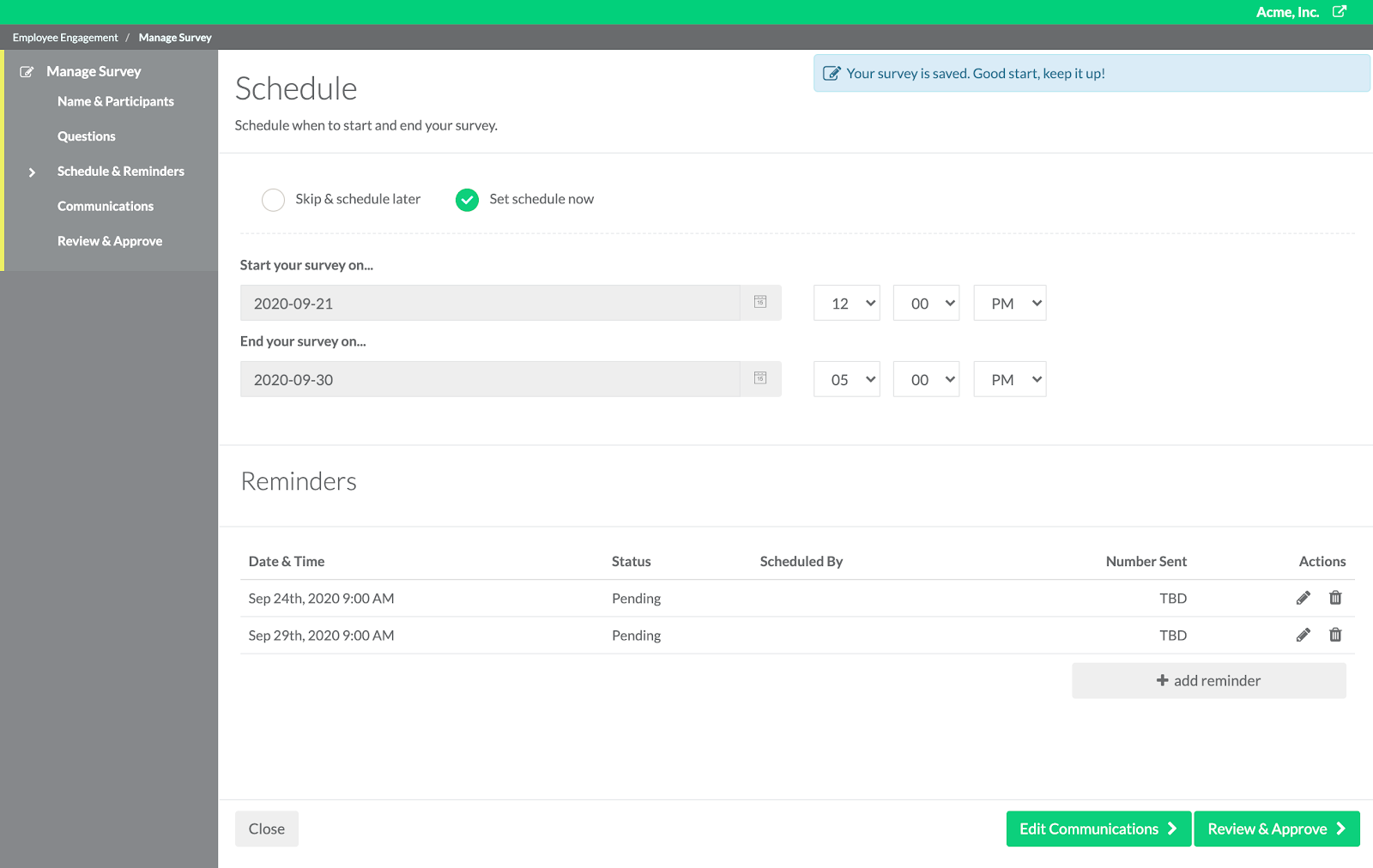Screen dimensions: 1373x868
Task: Go to Questions section
Action: (x=87, y=136)
